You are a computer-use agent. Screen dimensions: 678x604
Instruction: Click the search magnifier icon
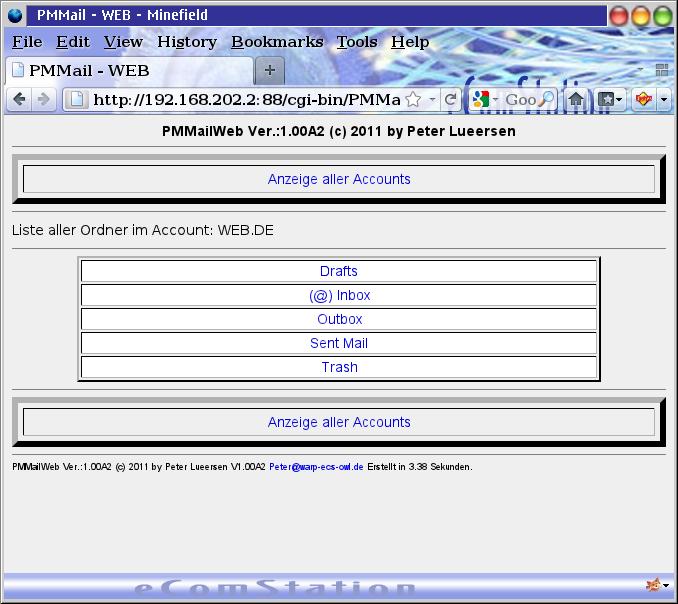(x=546, y=99)
